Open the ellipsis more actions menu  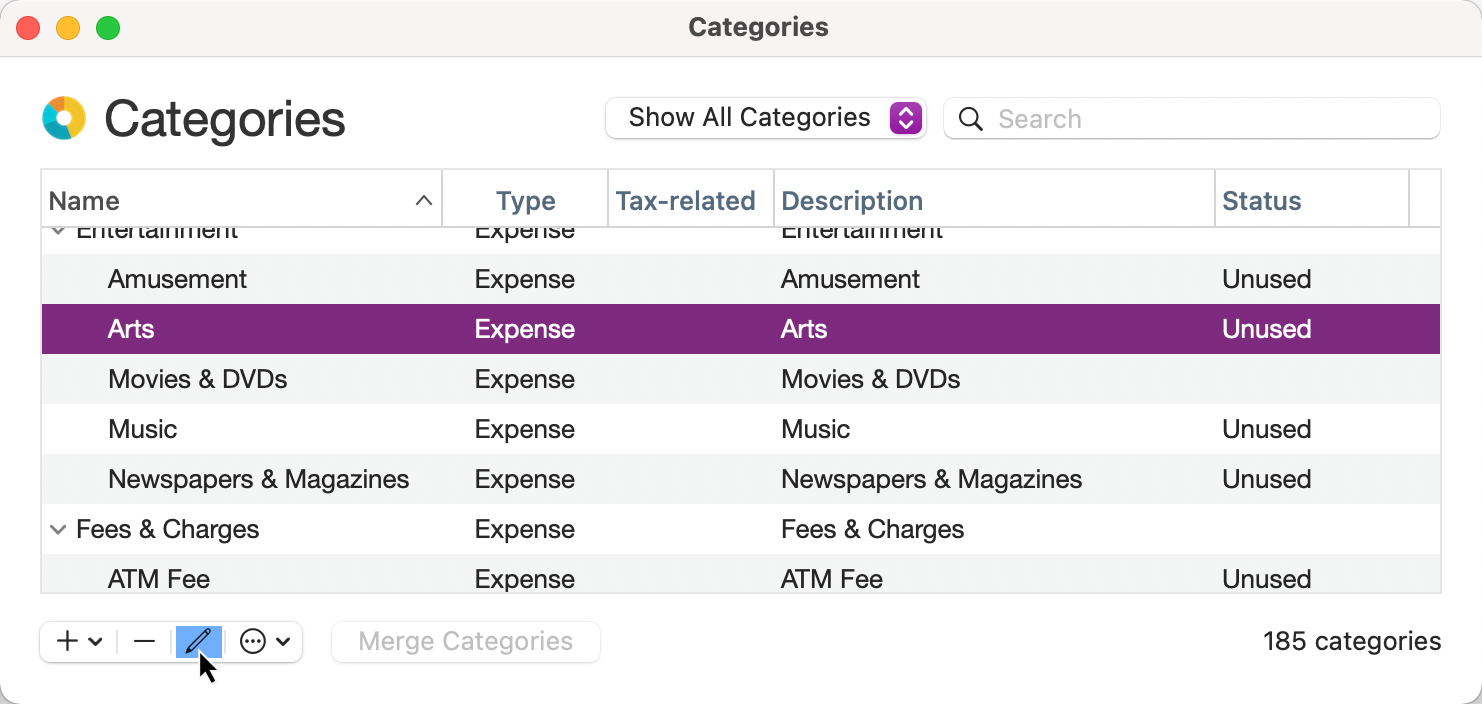point(265,641)
